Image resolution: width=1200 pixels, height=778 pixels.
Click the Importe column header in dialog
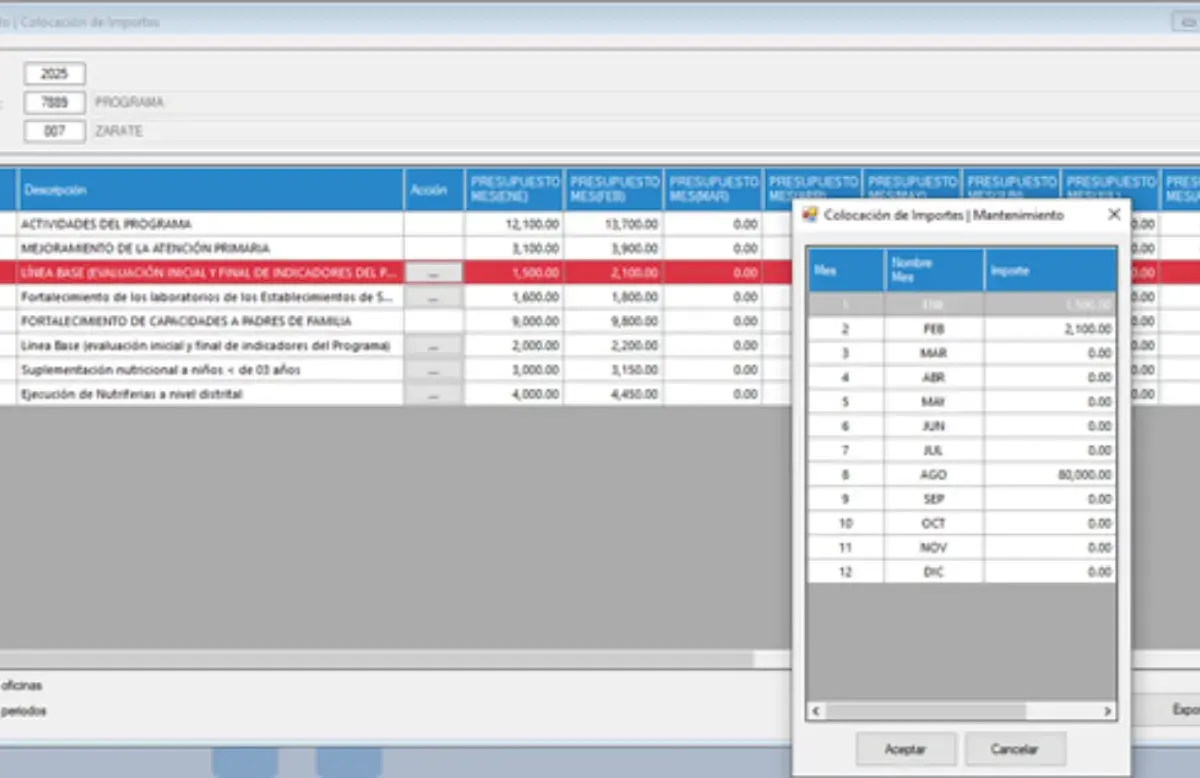1050,270
